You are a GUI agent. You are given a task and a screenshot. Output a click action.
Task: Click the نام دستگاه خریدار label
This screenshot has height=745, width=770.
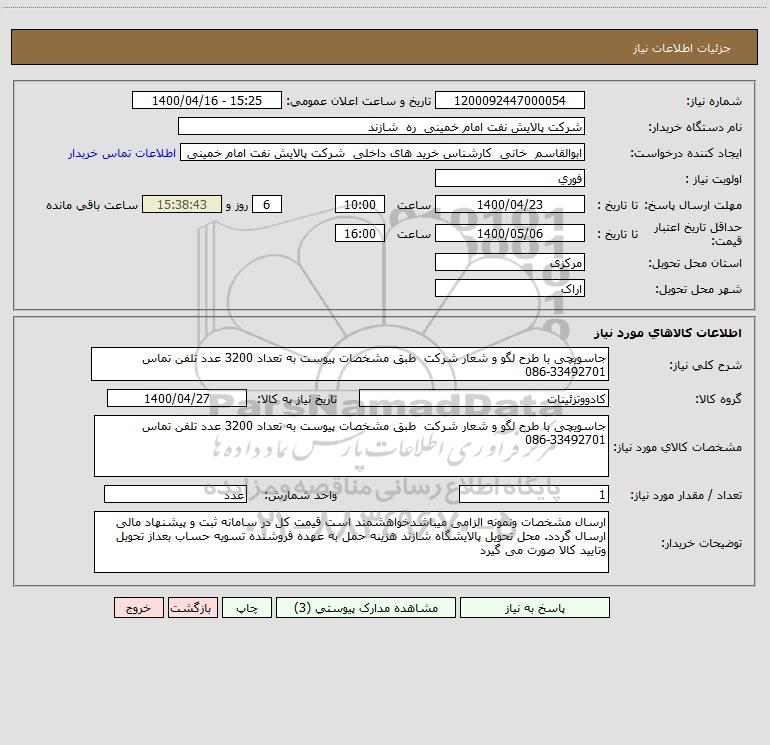695,127
